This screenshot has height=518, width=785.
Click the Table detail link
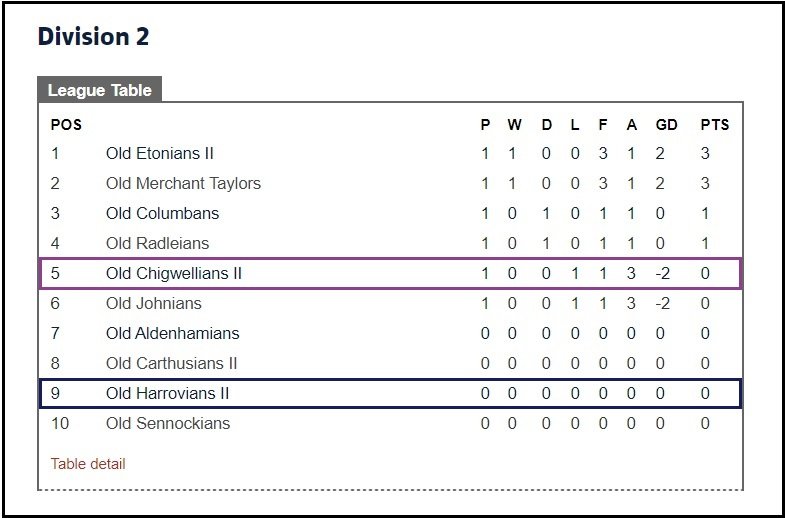(88, 464)
